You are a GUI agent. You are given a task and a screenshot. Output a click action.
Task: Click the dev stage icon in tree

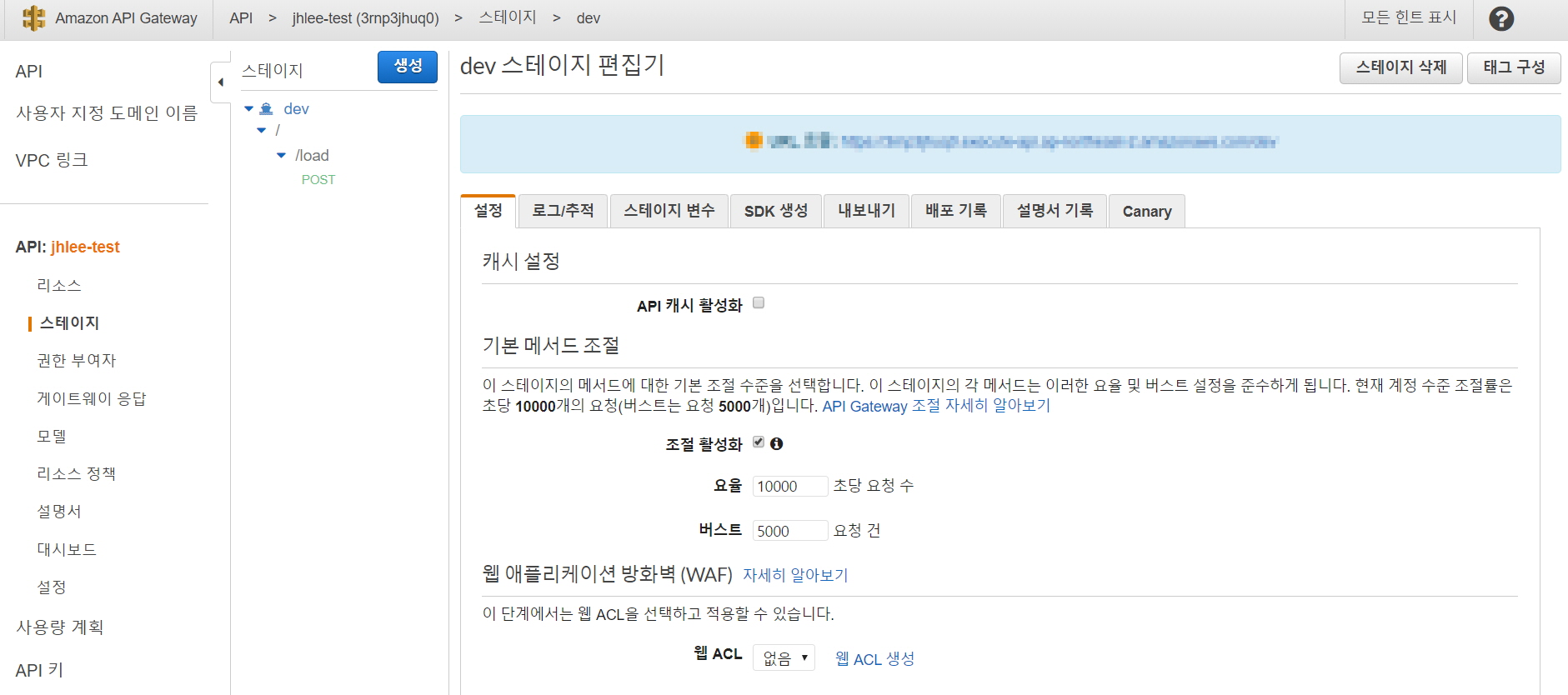[x=267, y=109]
